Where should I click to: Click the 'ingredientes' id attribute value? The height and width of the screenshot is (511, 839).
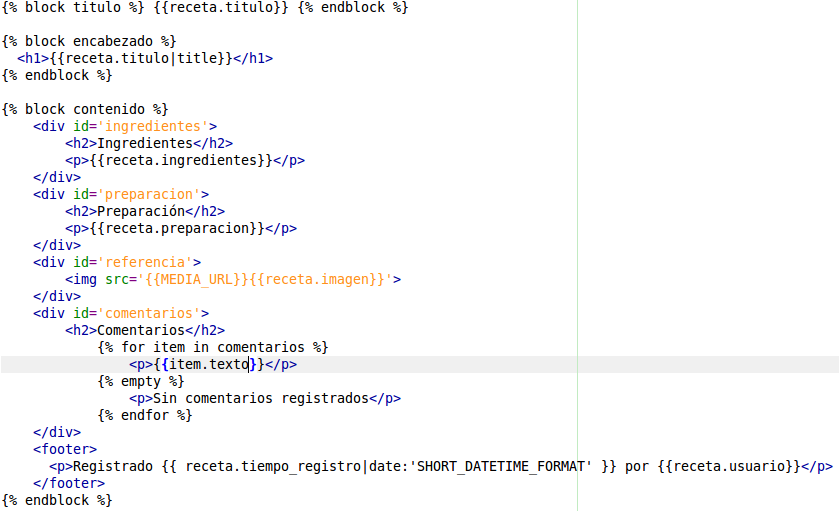coord(152,126)
